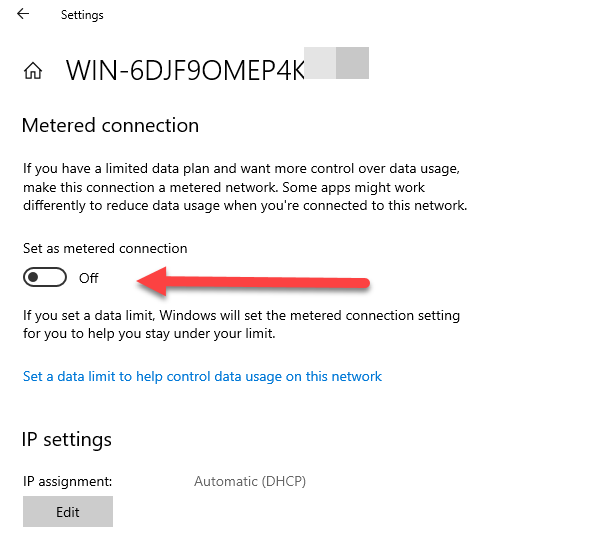Go back with the back arrow
The image size is (614, 542).
click(x=23, y=14)
